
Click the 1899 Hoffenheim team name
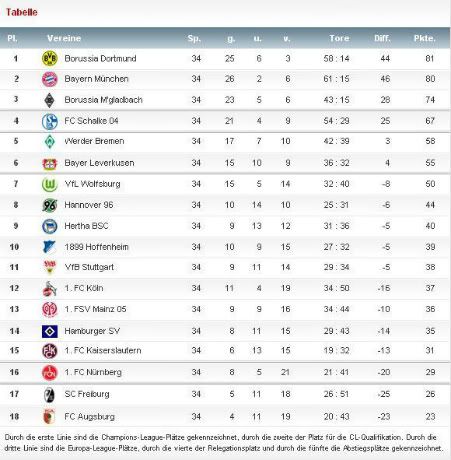96,247
